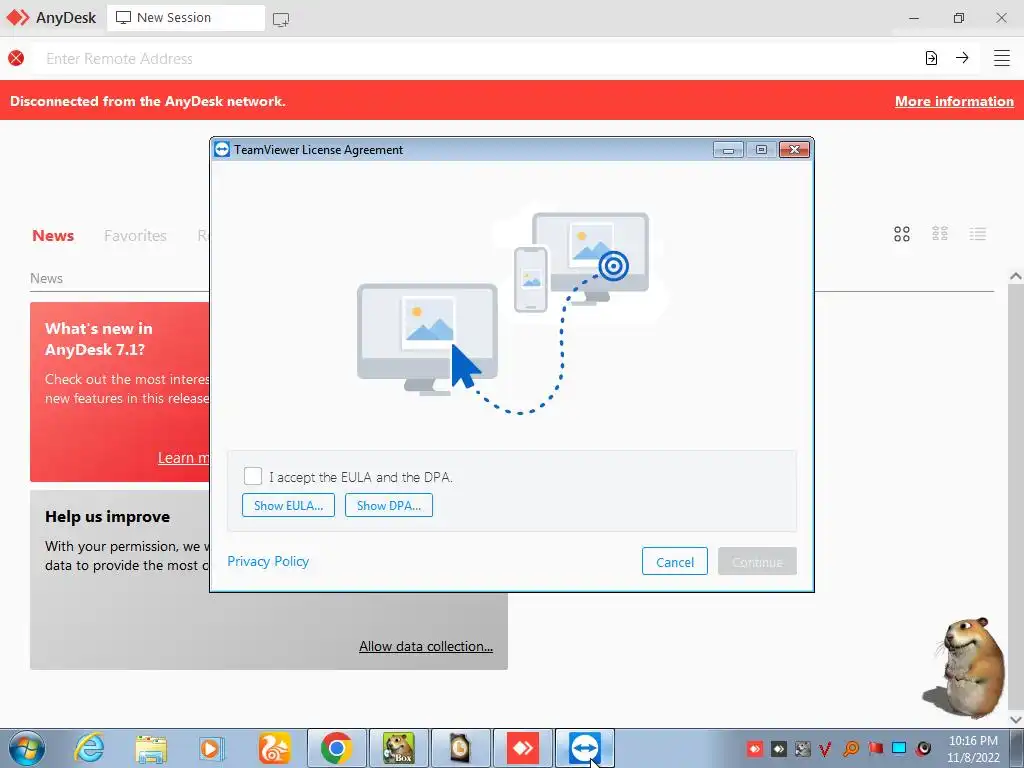Restore down the AnyDesk main window
The image size is (1024, 768).
958,18
